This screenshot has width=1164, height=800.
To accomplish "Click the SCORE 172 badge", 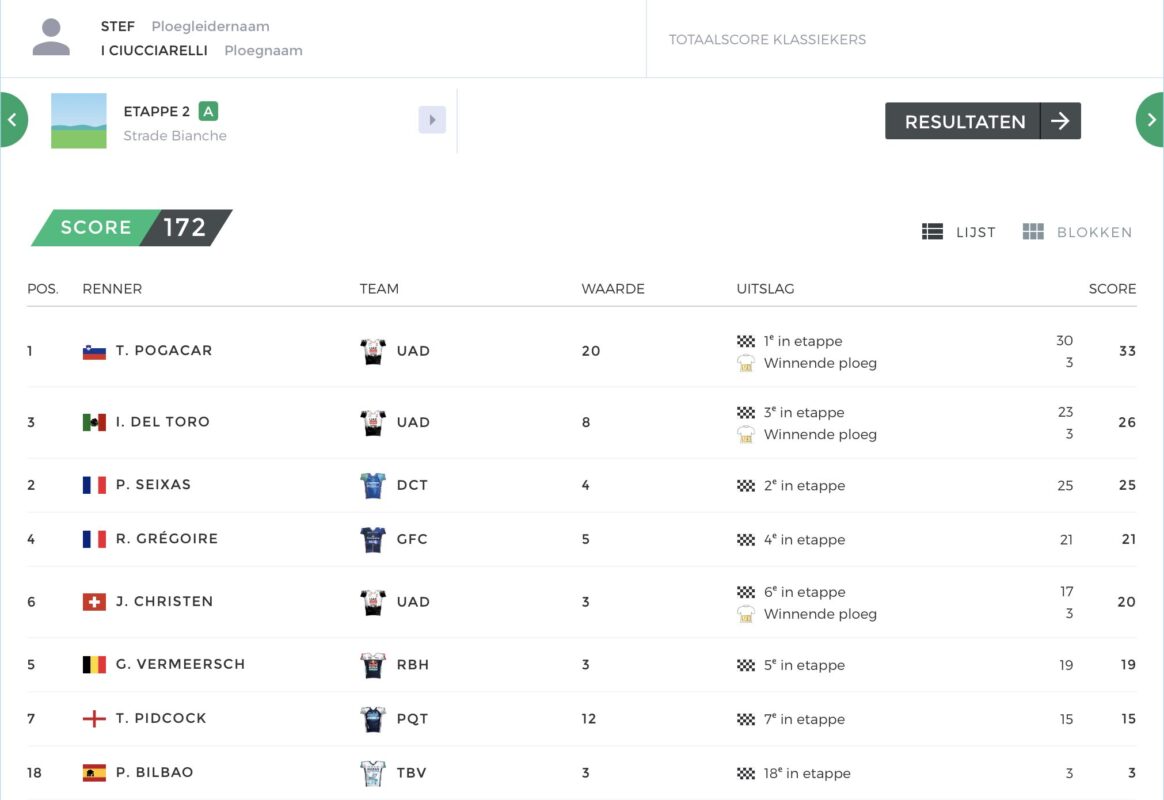I will coord(131,227).
